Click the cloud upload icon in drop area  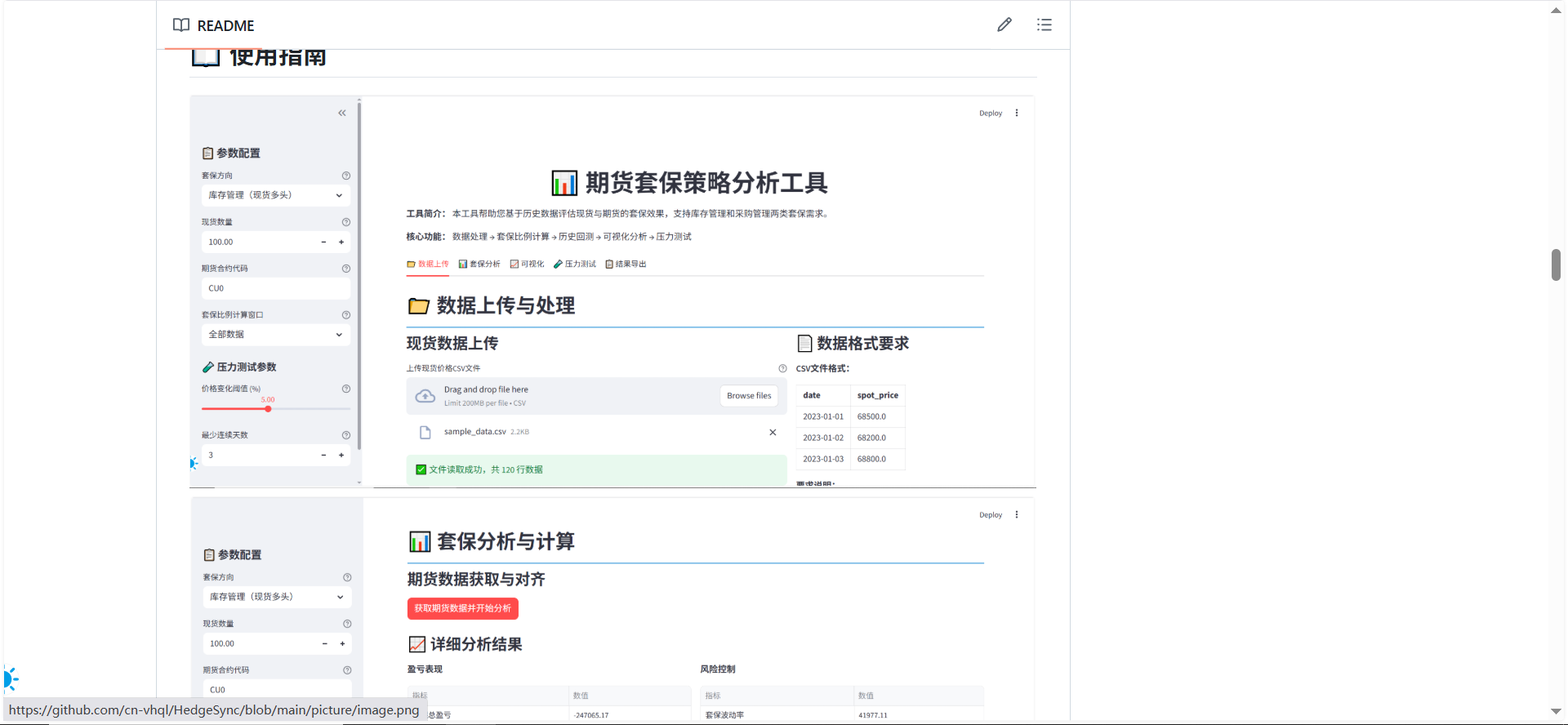pos(425,396)
